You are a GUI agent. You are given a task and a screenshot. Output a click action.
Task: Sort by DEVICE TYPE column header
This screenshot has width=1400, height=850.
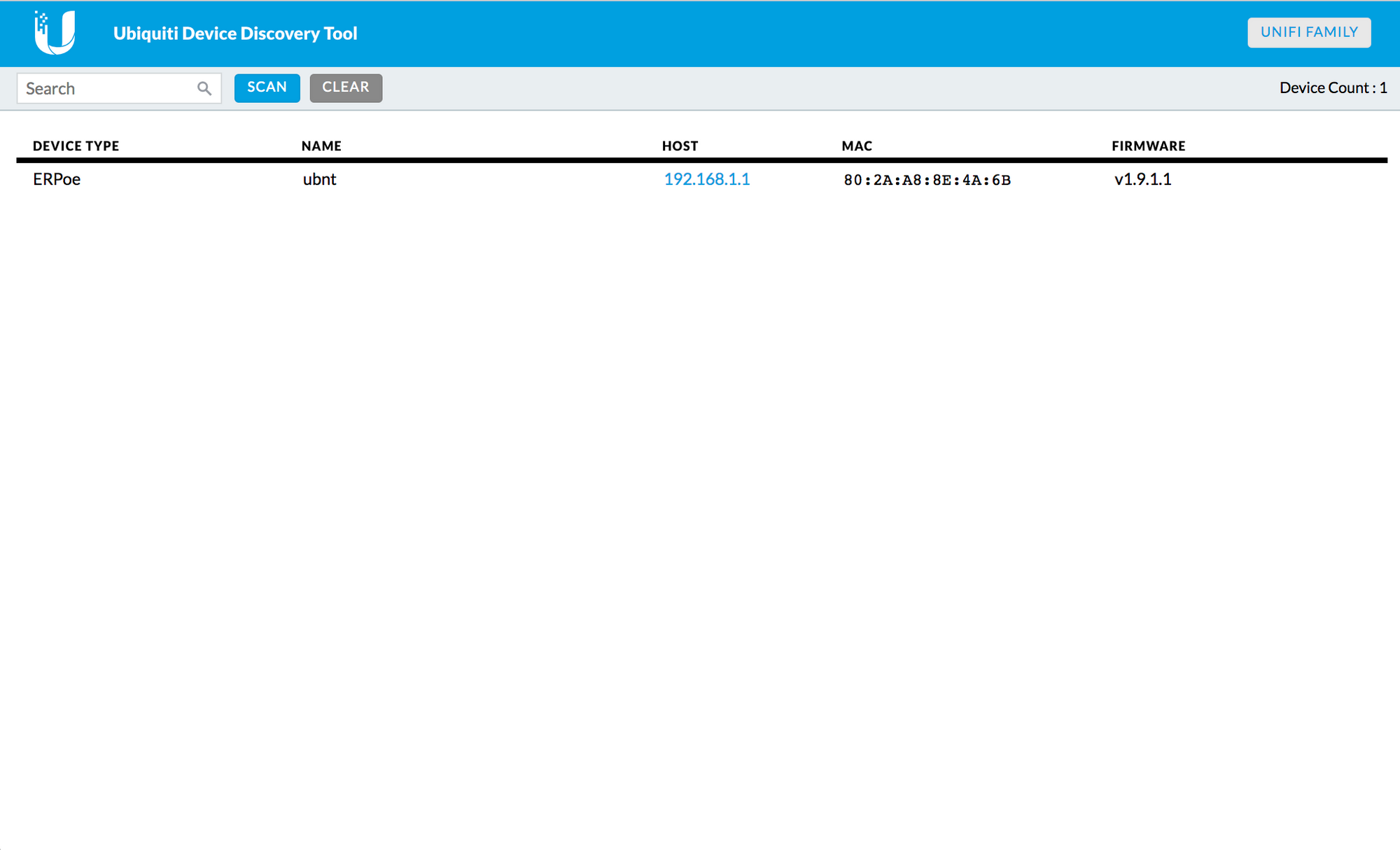[x=76, y=146]
